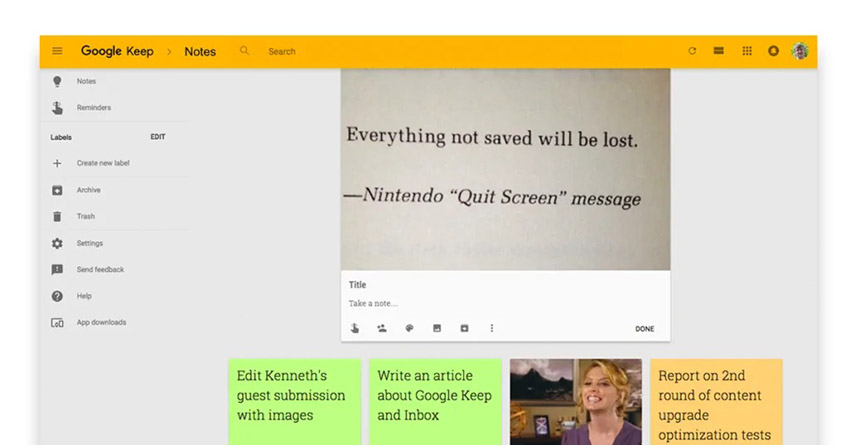Choose Create new label
The height and width of the screenshot is (445, 850).
point(103,163)
